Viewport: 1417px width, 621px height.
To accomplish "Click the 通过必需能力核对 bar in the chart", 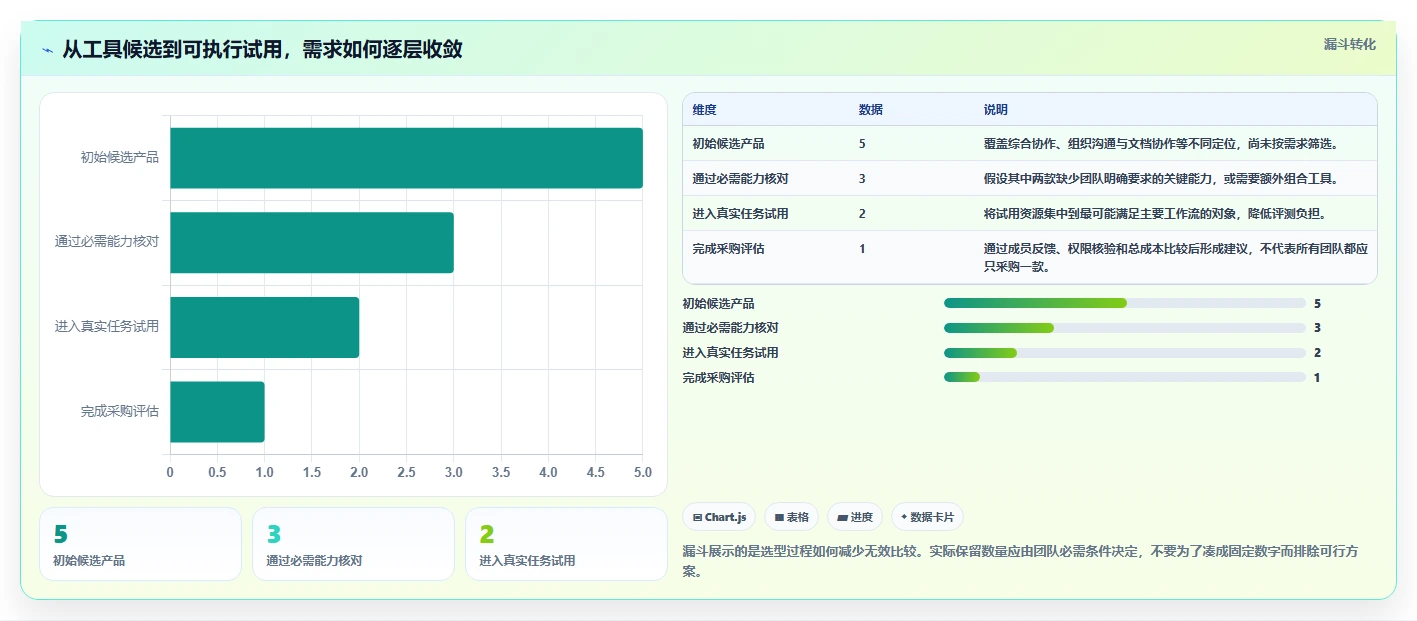I will point(312,242).
